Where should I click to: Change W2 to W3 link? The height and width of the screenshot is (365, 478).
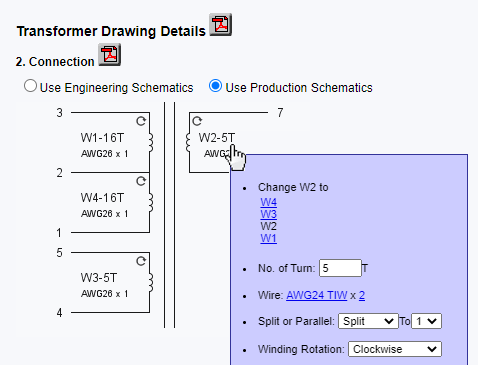(269, 214)
